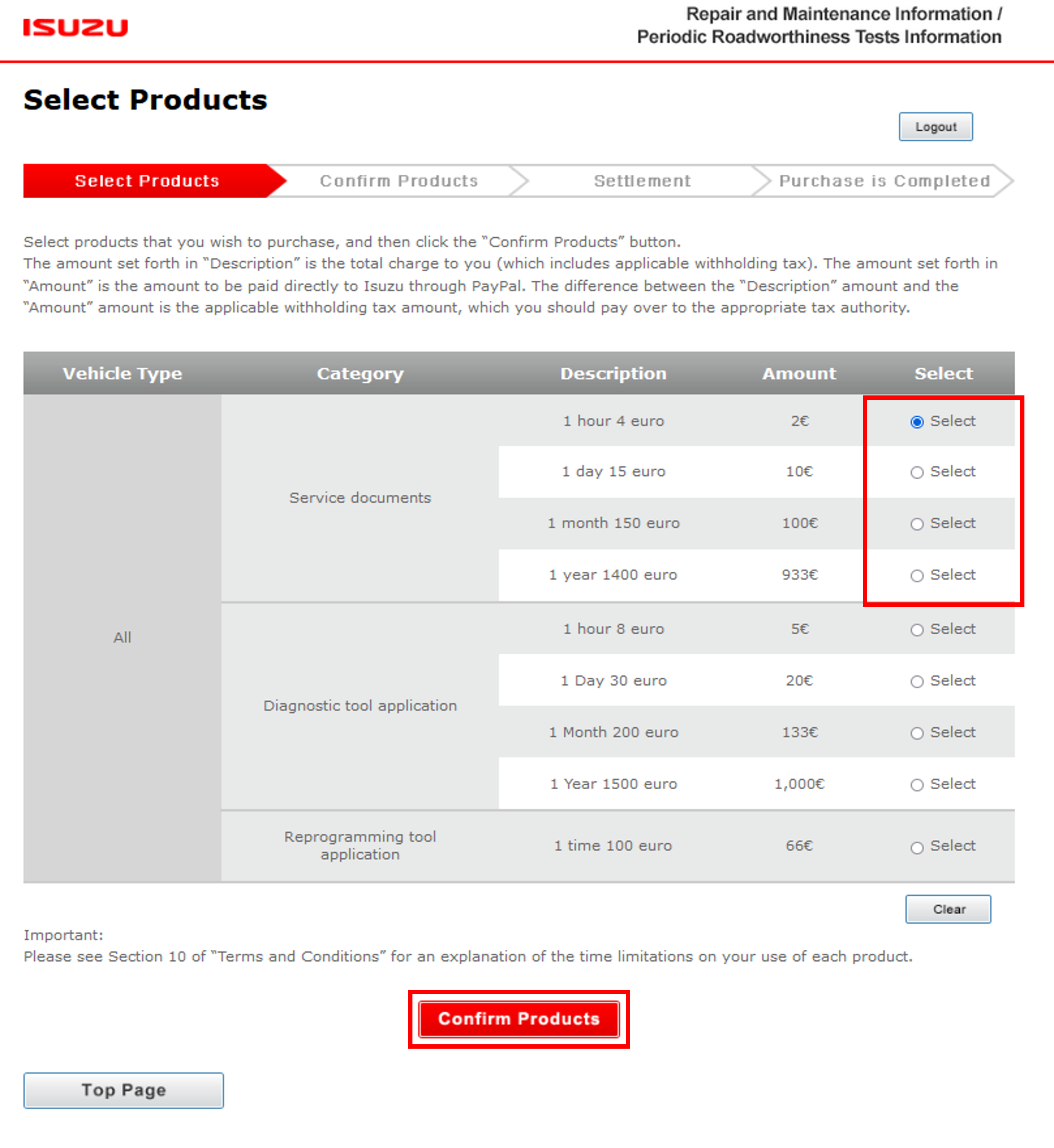The image size is (1054, 1148).
Task: Click the Settlement step in the breadcrumb
Action: pos(642,181)
